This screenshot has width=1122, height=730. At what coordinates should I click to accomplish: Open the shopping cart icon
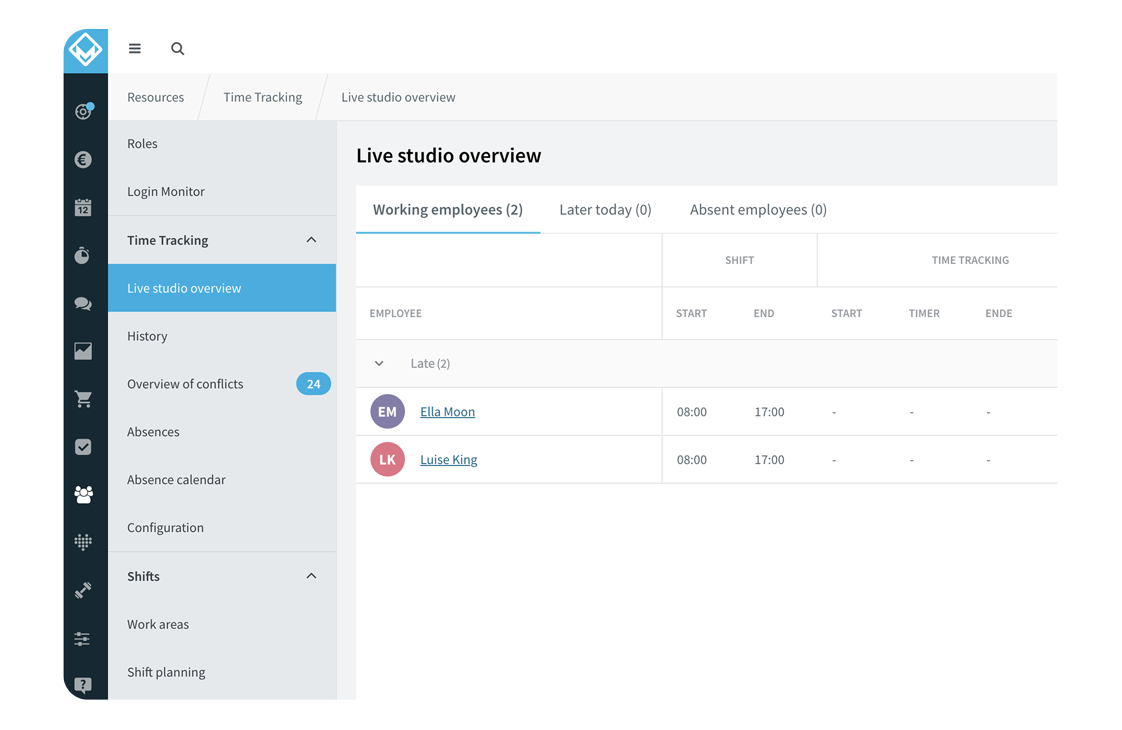(x=85, y=399)
